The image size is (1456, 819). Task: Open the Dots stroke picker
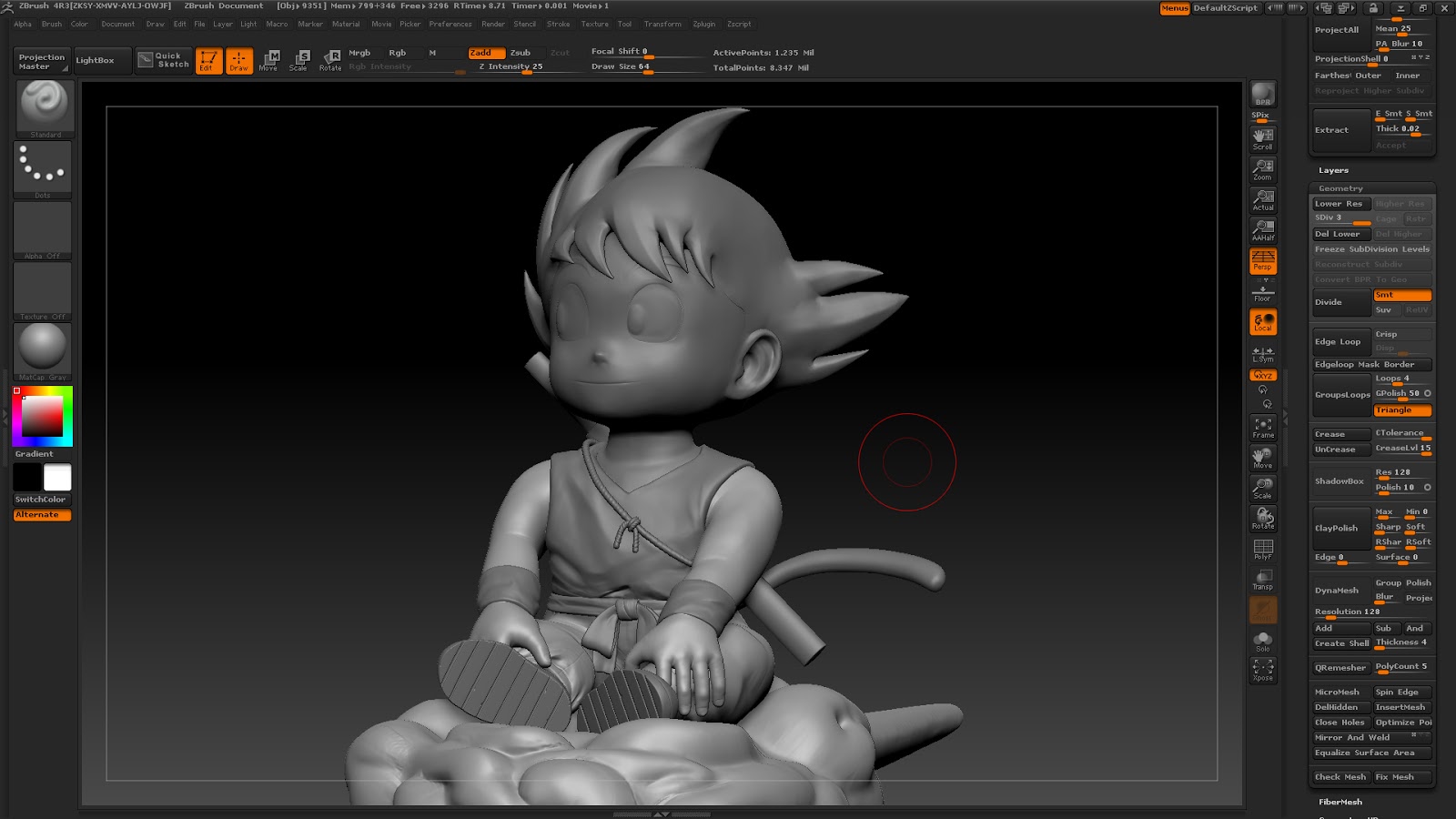tap(43, 169)
